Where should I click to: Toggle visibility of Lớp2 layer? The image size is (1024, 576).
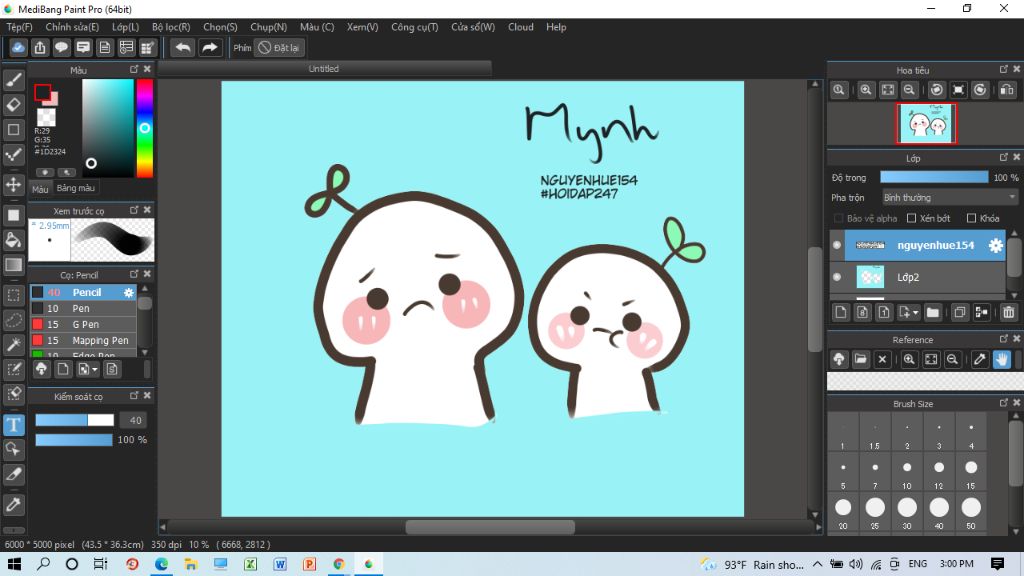click(x=837, y=277)
